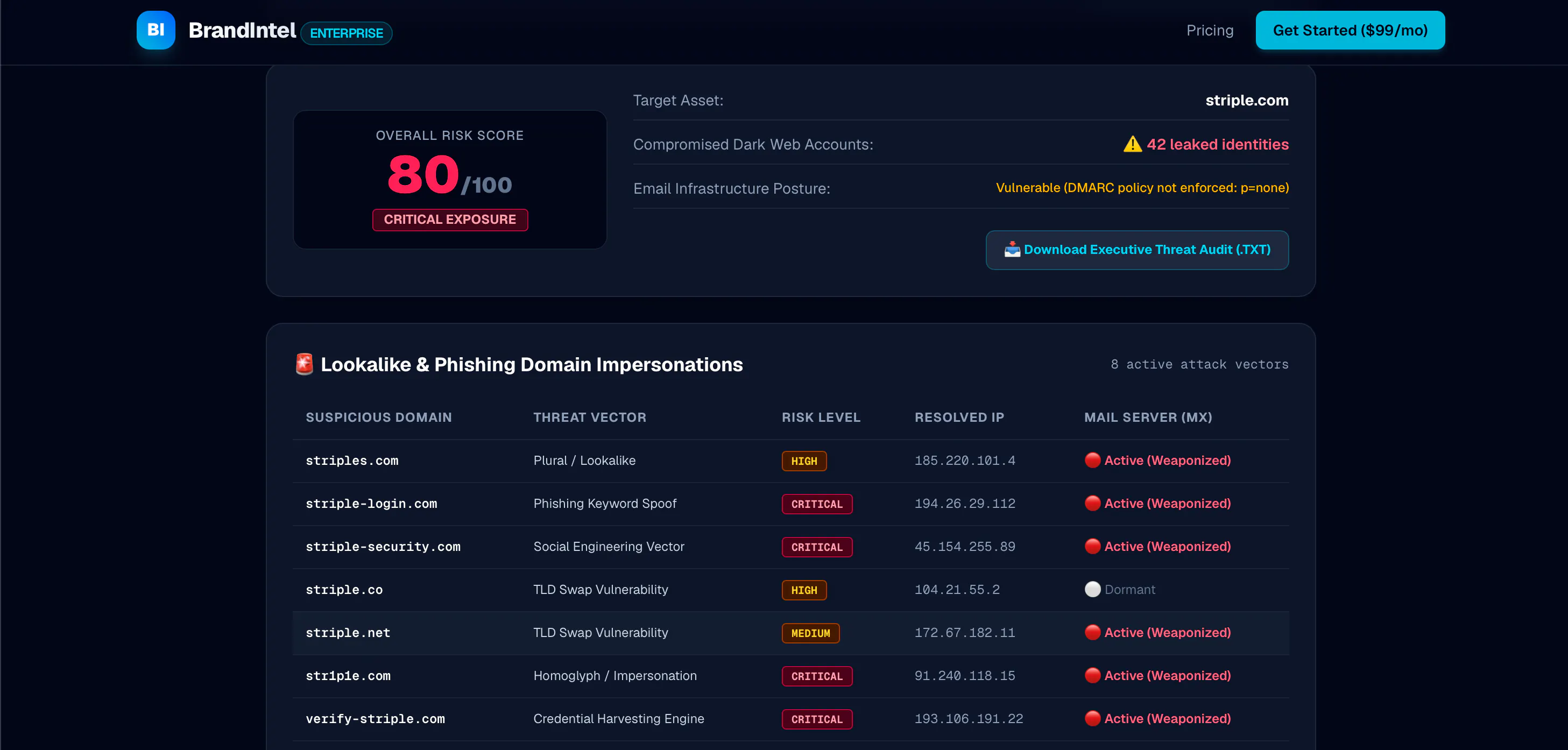
Task: Click the ENTERPRISE badge
Action: 347,33
